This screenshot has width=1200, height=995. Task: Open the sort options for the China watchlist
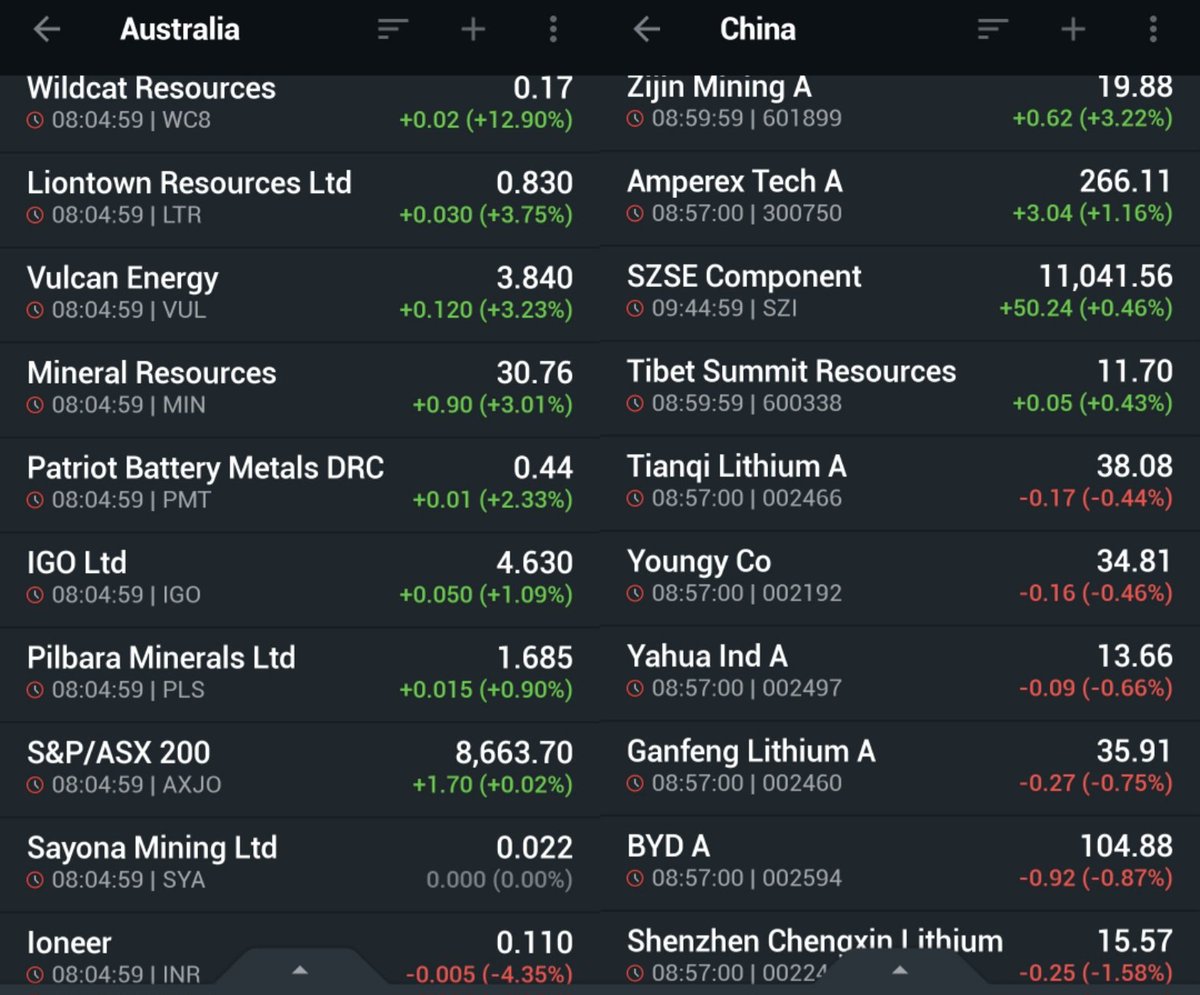[991, 29]
